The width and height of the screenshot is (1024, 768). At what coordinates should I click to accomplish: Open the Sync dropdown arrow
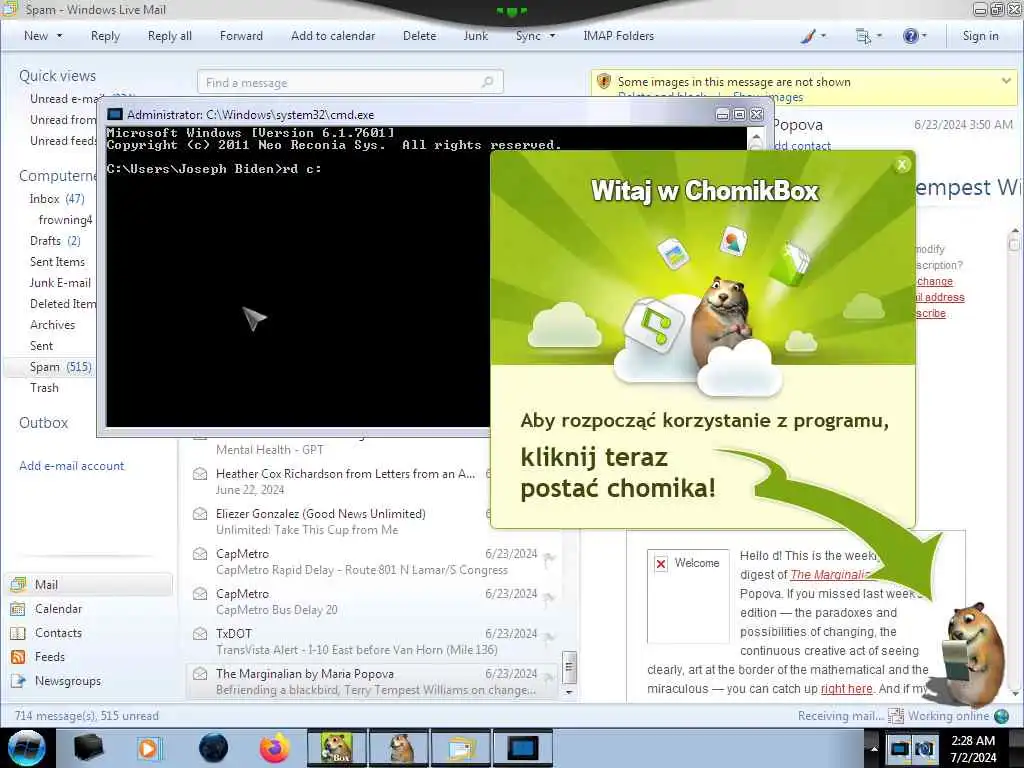pyautogui.click(x=552, y=36)
